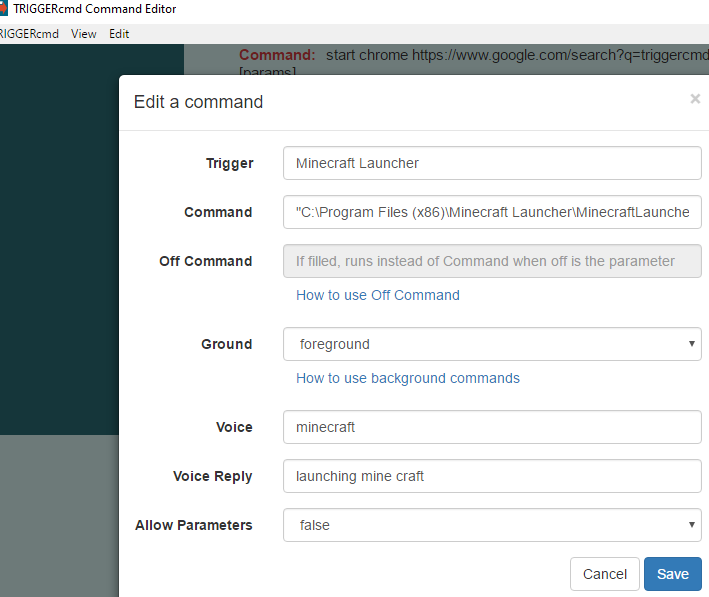Click the Voice field containing minecraft
The height and width of the screenshot is (597, 709).
pyautogui.click(x=492, y=427)
